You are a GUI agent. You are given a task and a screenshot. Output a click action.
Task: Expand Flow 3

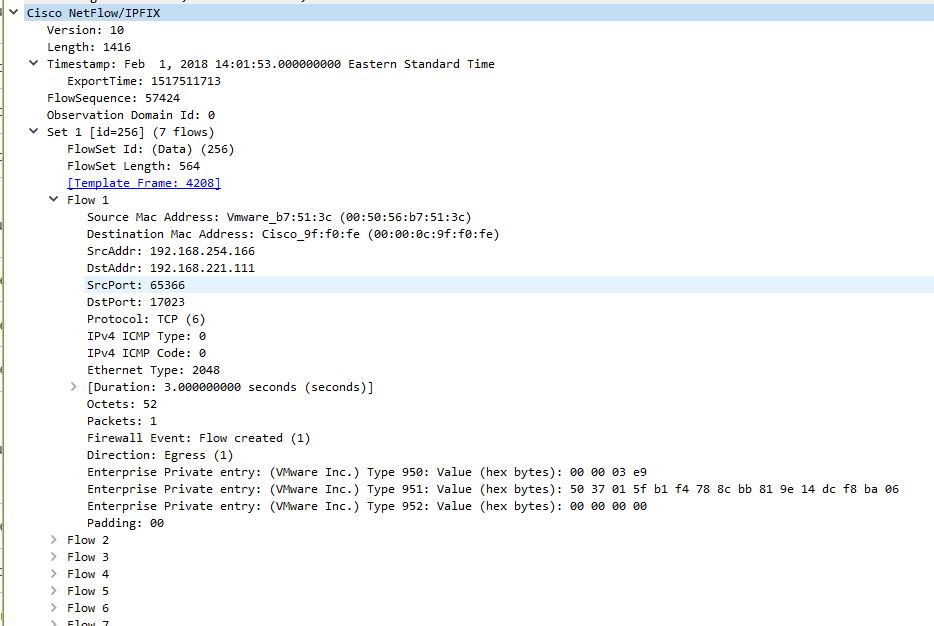click(x=54, y=556)
